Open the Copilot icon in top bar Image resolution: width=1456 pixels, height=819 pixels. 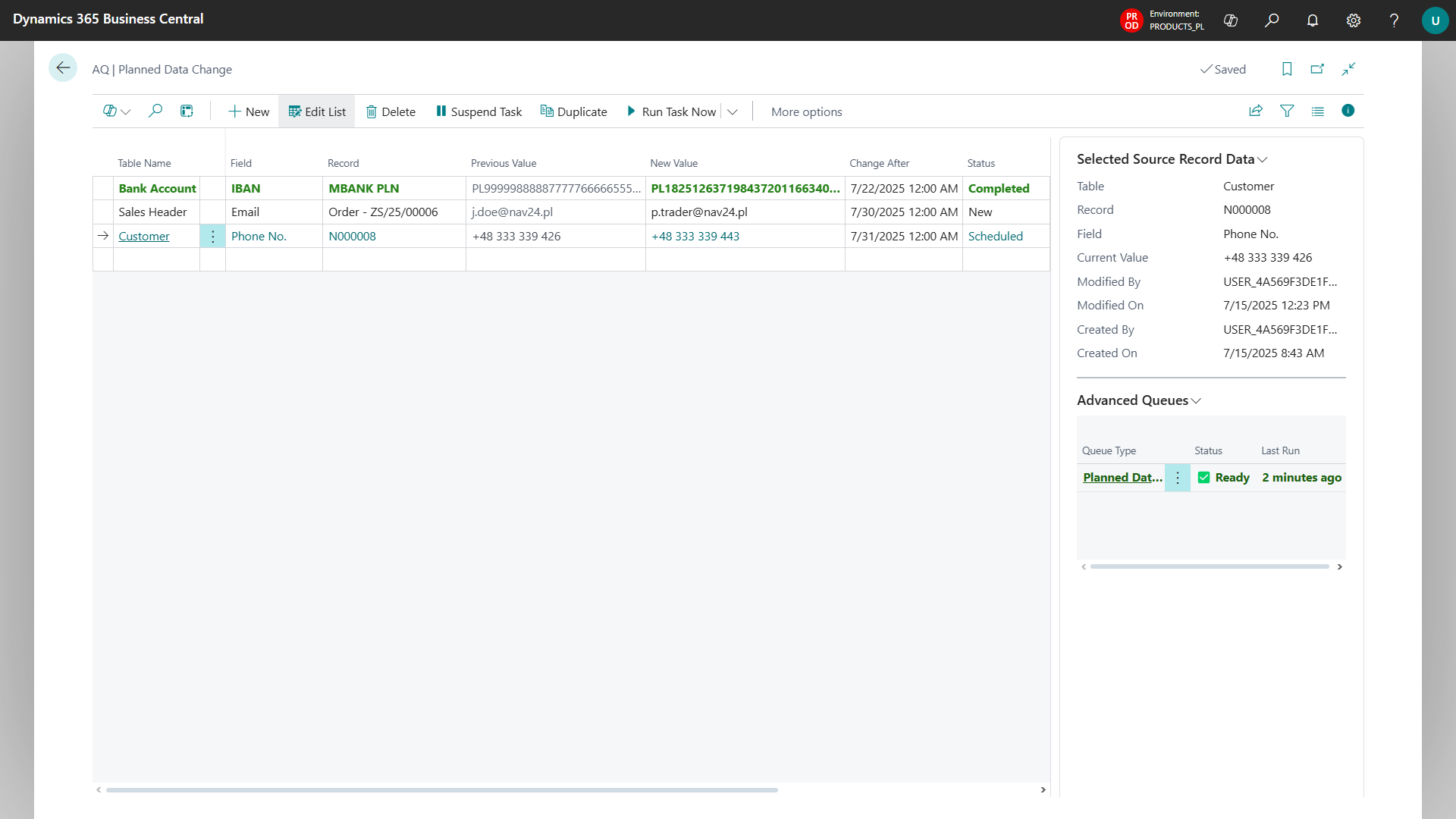point(1231,20)
